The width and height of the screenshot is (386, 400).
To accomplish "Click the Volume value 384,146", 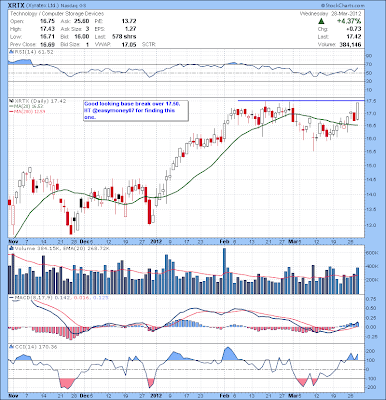I will [351, 44].
